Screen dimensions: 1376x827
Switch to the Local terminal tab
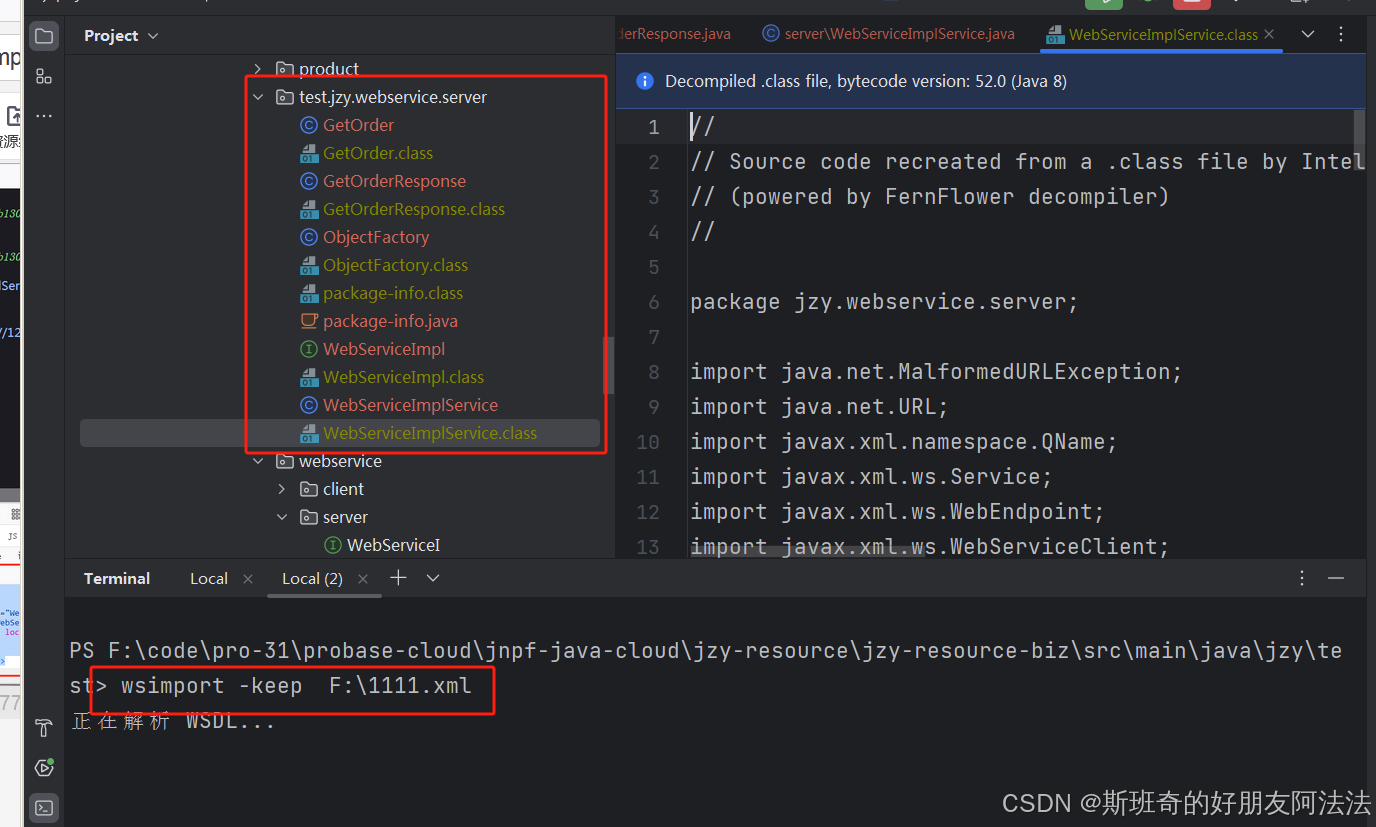click(x=208, y=578)
